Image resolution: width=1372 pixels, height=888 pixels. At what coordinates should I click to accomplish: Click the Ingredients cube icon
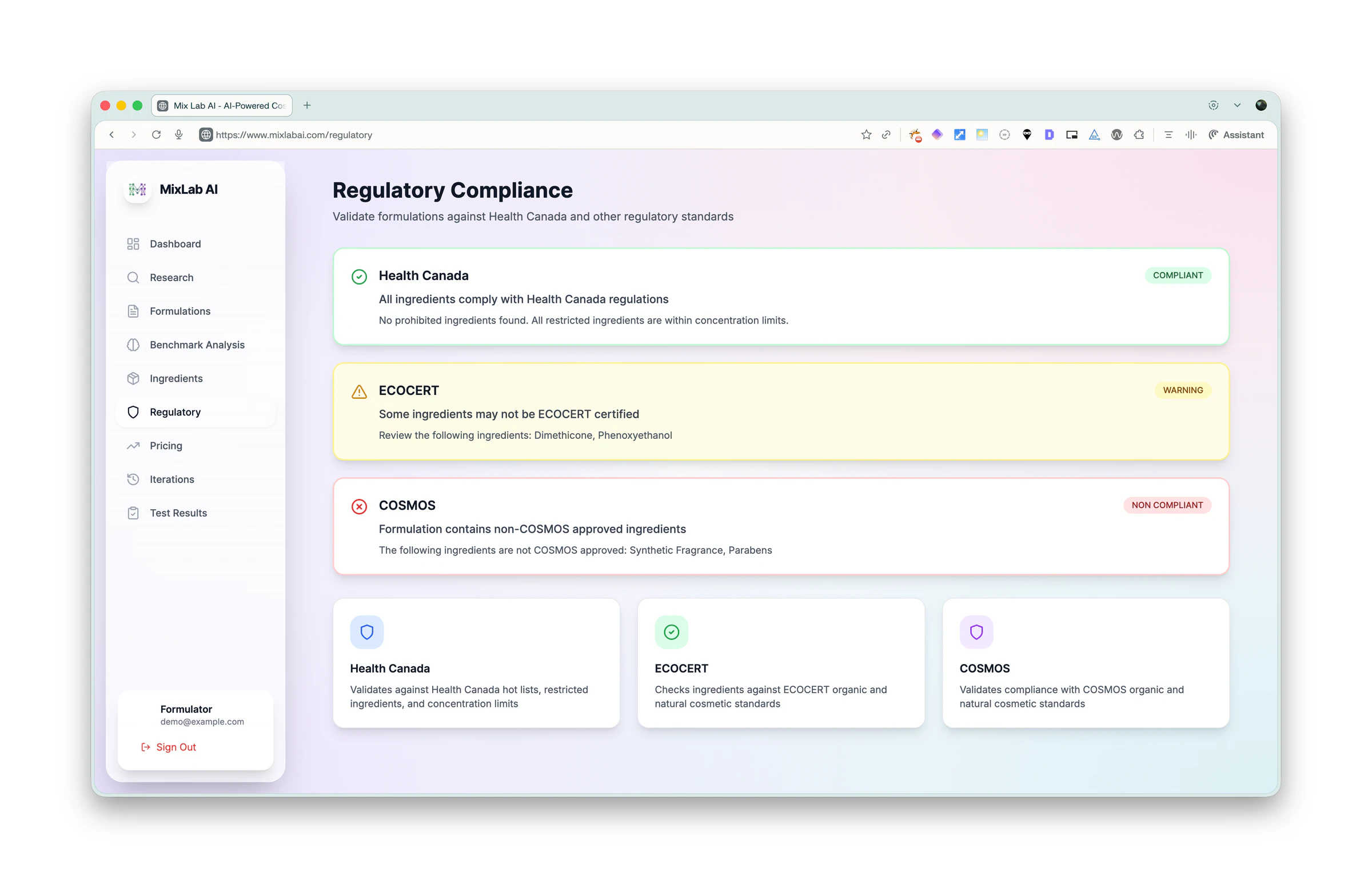[133, 378]
